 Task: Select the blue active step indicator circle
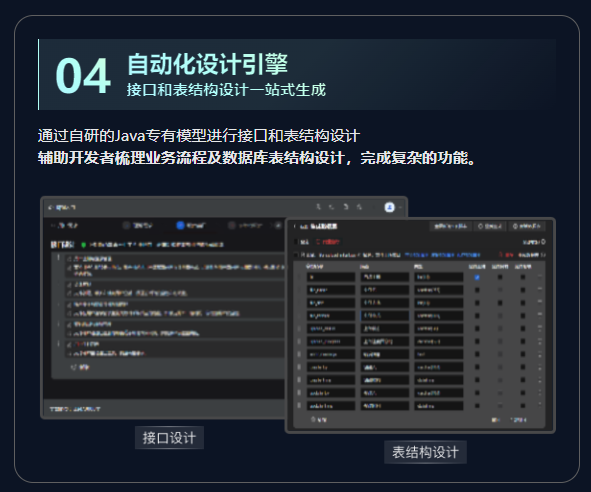click(x=180, y=225)
